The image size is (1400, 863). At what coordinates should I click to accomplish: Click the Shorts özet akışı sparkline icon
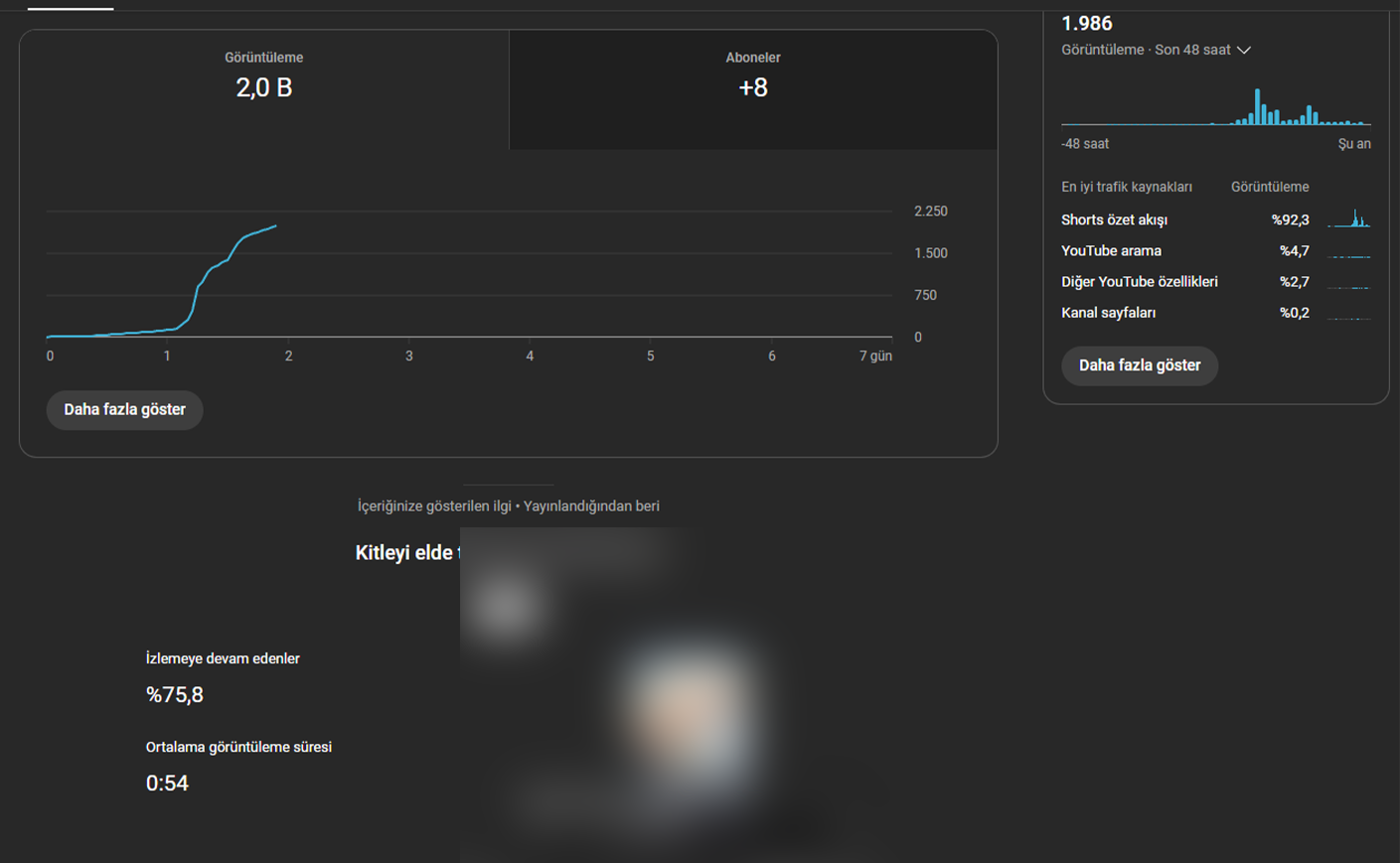[x=1349, y=219]
